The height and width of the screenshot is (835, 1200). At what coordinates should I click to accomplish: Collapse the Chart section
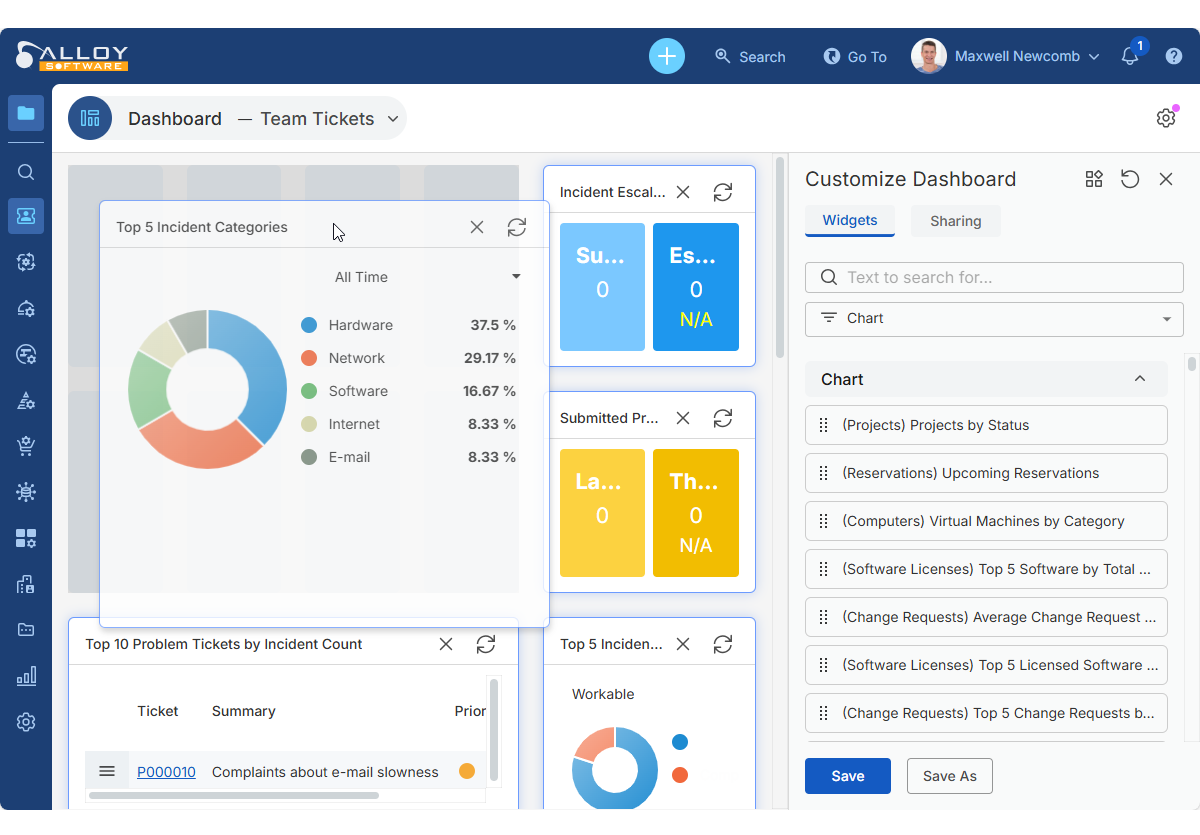pyautogui.click(x=1139, y=379)
